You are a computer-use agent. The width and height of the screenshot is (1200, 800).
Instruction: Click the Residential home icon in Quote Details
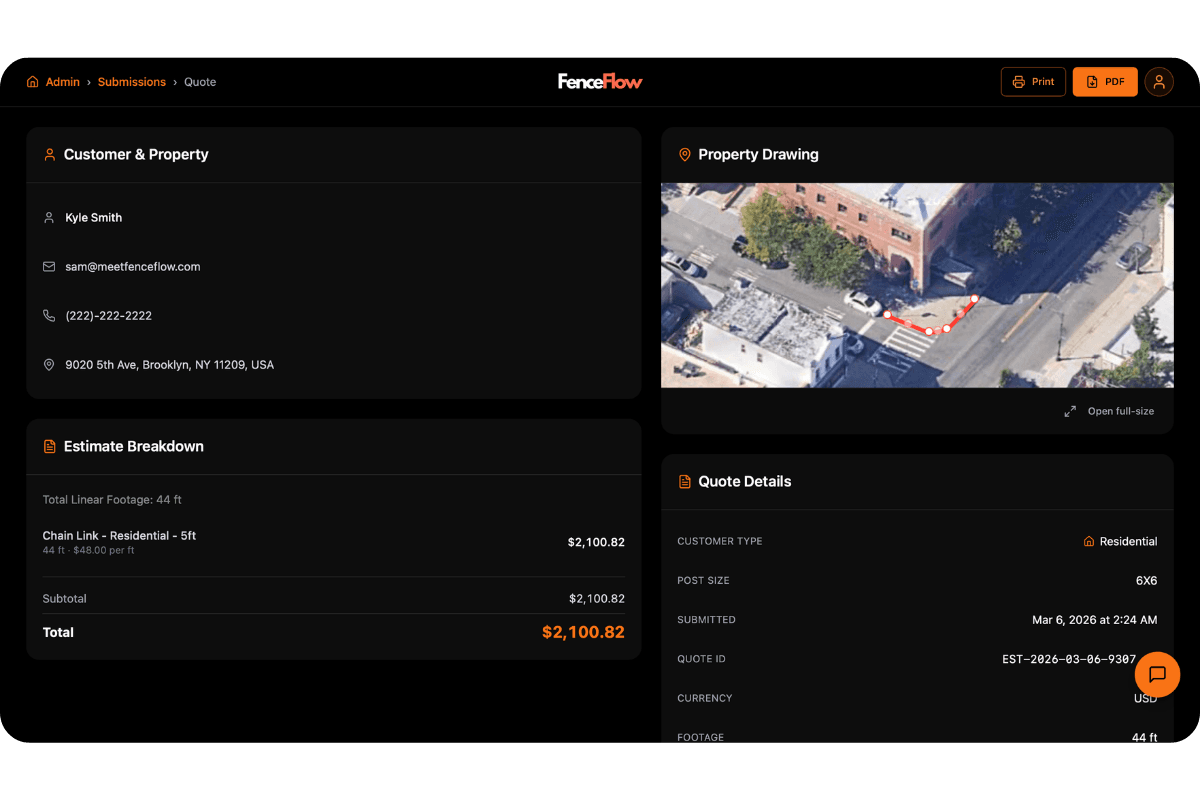[x=1088, y=541]
